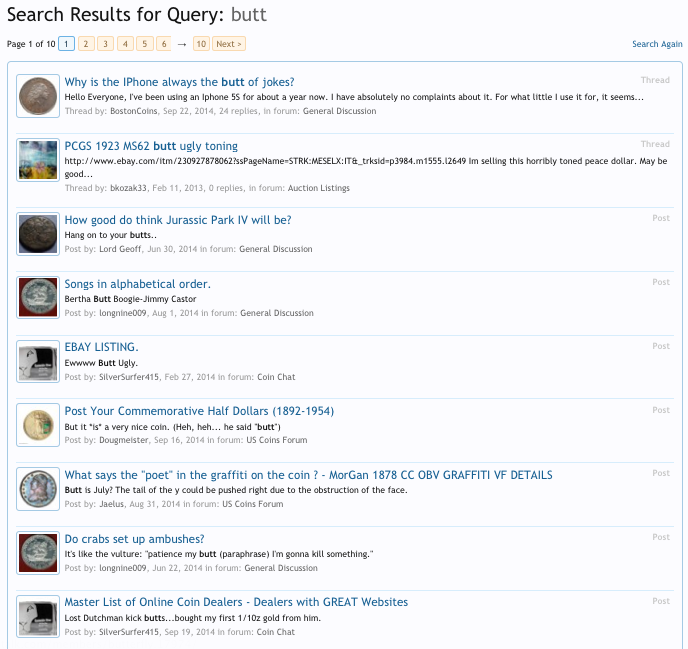Click Jaelus avatar beside Morgan 1878 post
This screenshot has height=649, width=688.
point(38,489)
